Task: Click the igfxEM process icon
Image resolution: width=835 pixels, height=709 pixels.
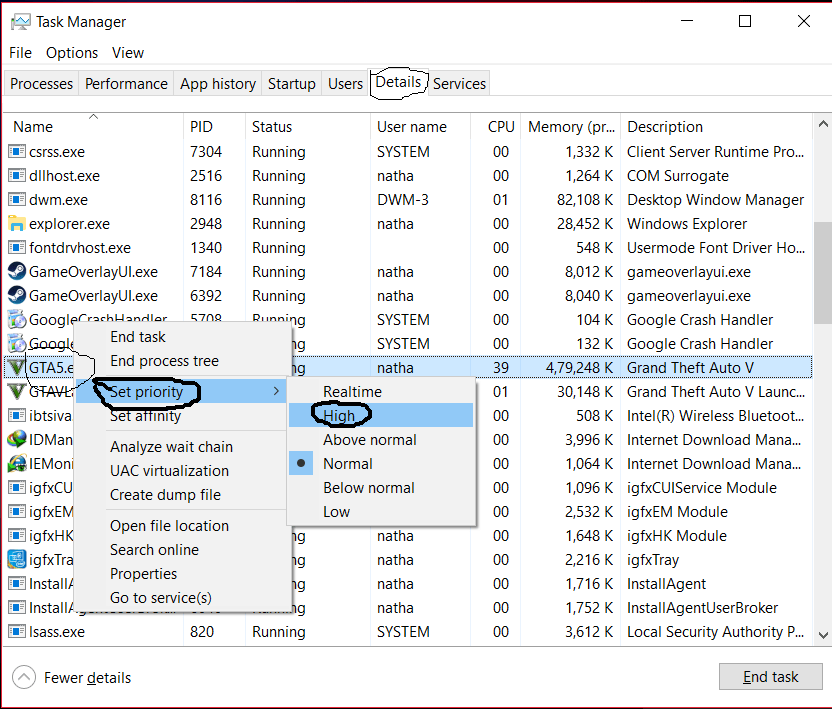Action: pyautogui.click(x=17, y=511)
